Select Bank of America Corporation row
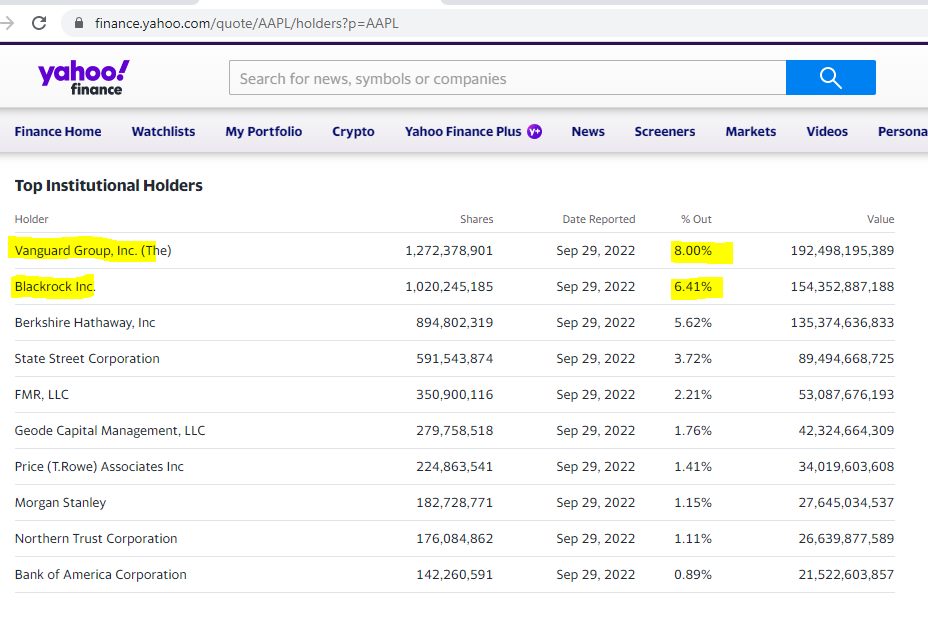 point(455,575)
